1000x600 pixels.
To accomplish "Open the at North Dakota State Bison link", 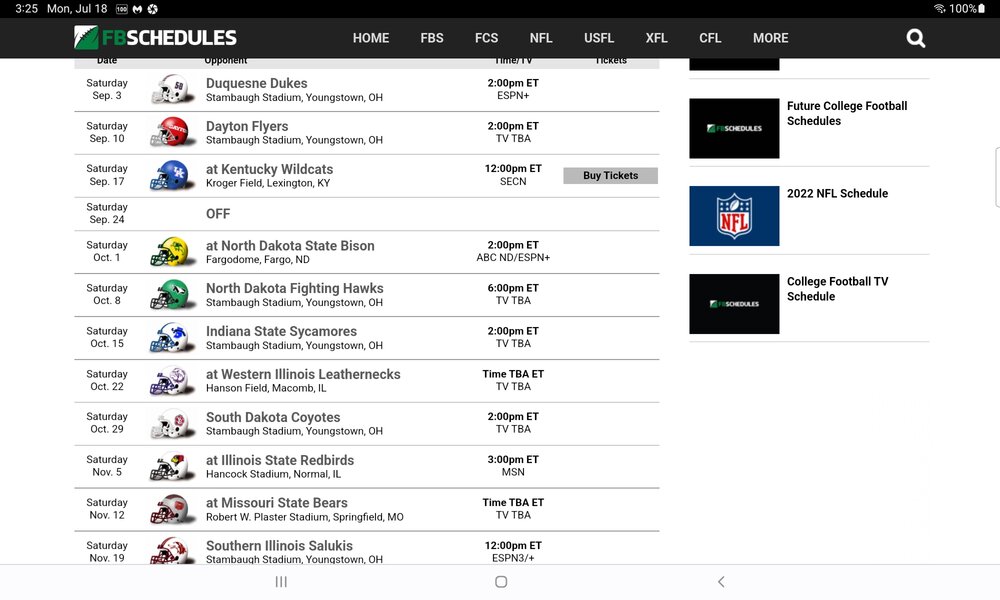I will (x=290, y=245).
